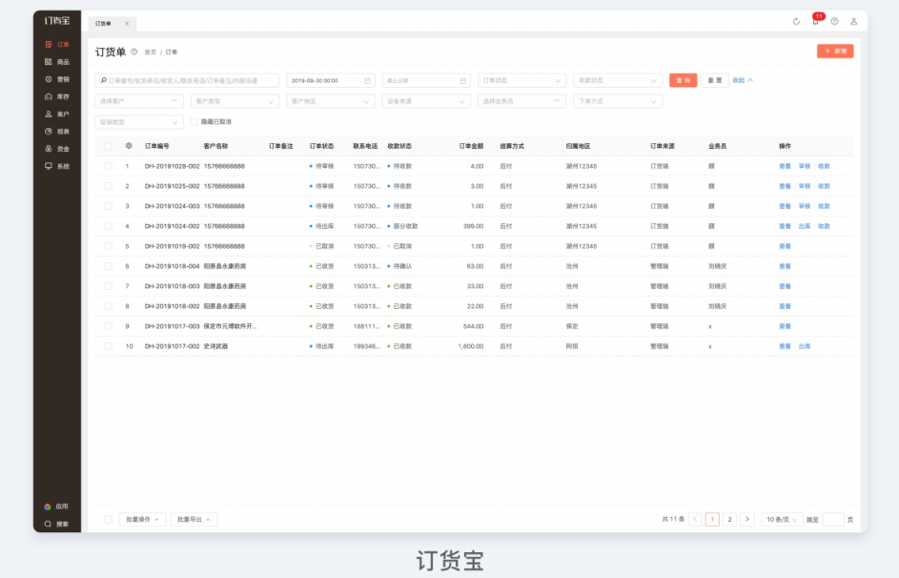Screen dimensions: 899x578
Task: Tick the checkbox for order DH-20191017-002
Action: point(108,346)
